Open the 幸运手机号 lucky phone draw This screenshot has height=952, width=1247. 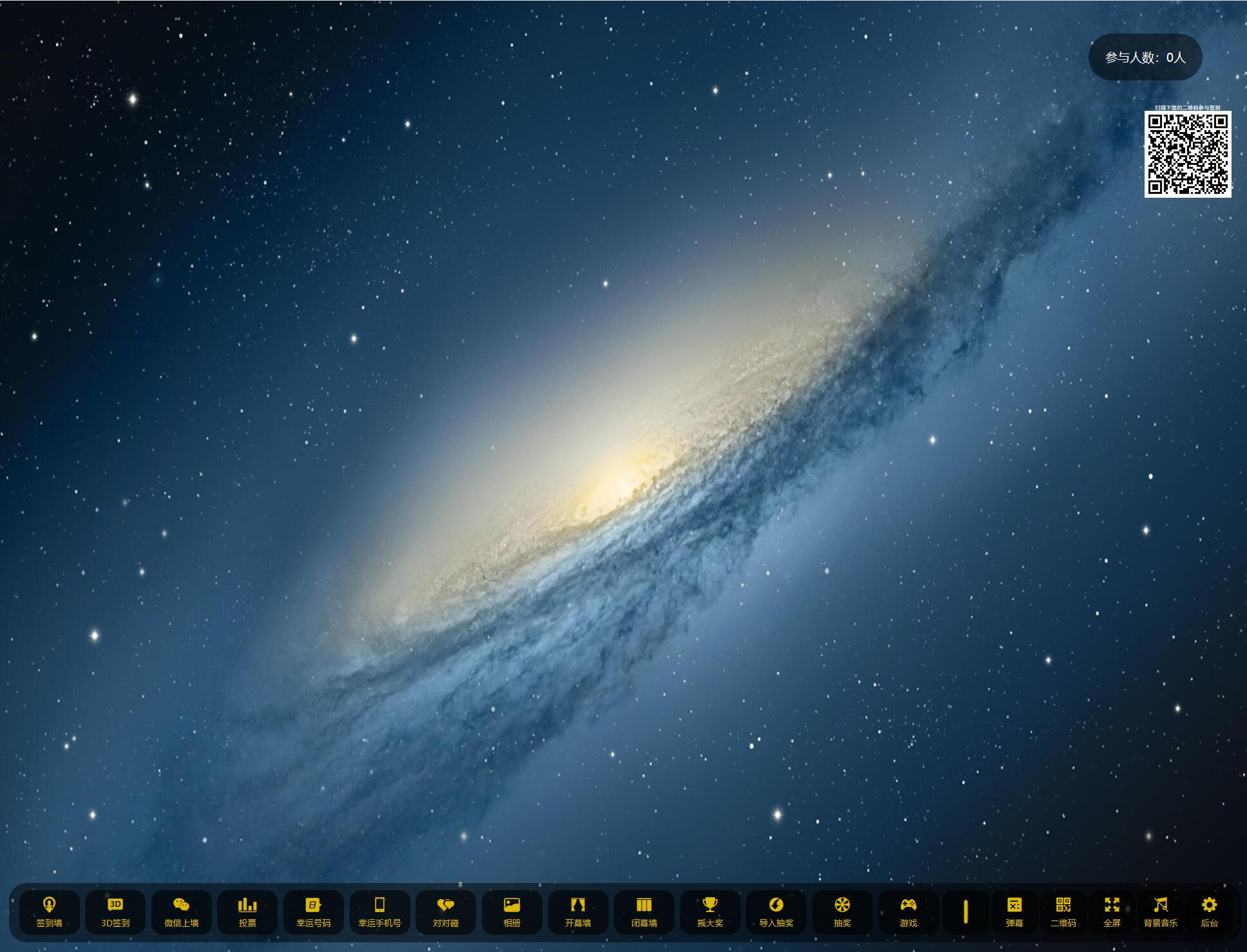click(380, 912)
